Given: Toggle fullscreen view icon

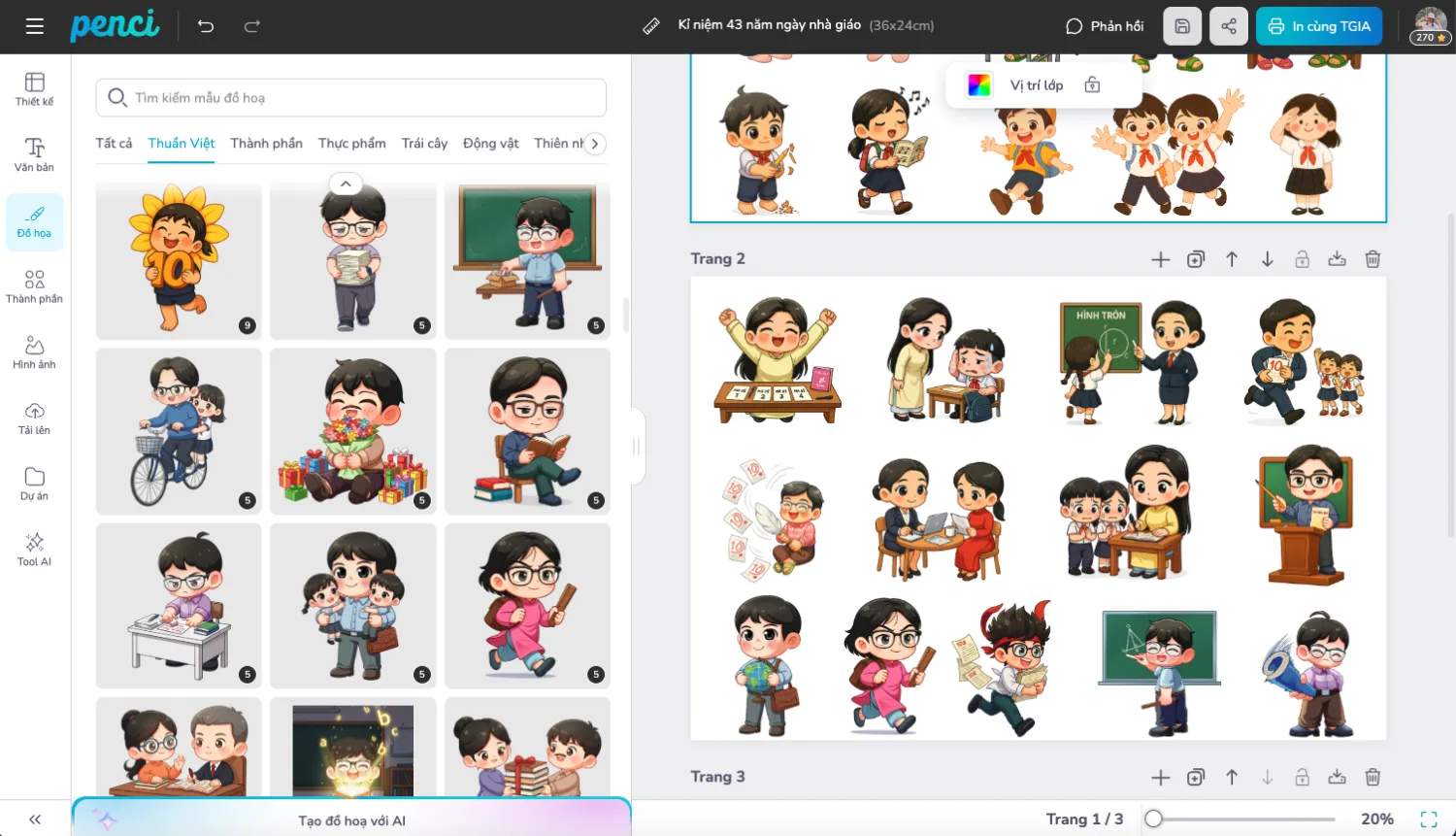Looking at the screenshot, I should [1429, 819].
